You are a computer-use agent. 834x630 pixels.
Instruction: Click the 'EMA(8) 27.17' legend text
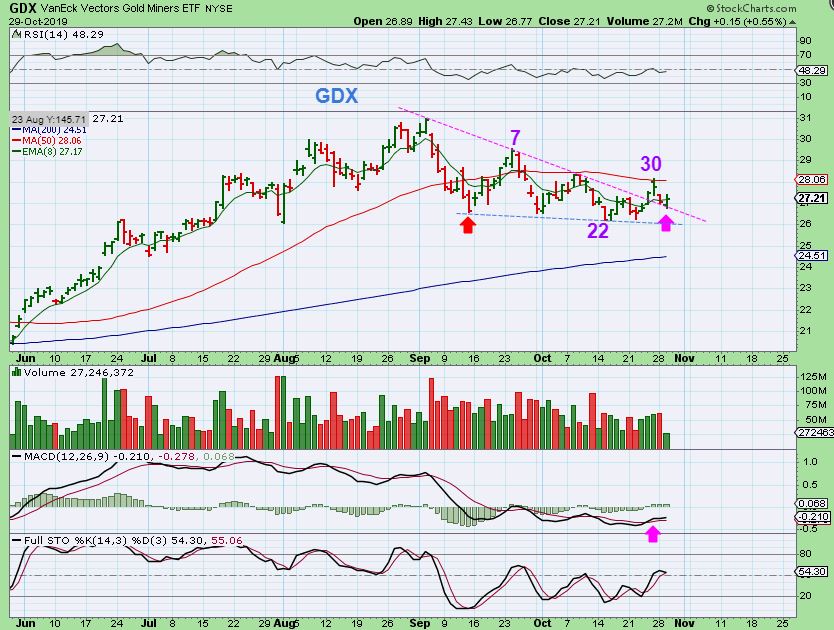pos(52,152)
